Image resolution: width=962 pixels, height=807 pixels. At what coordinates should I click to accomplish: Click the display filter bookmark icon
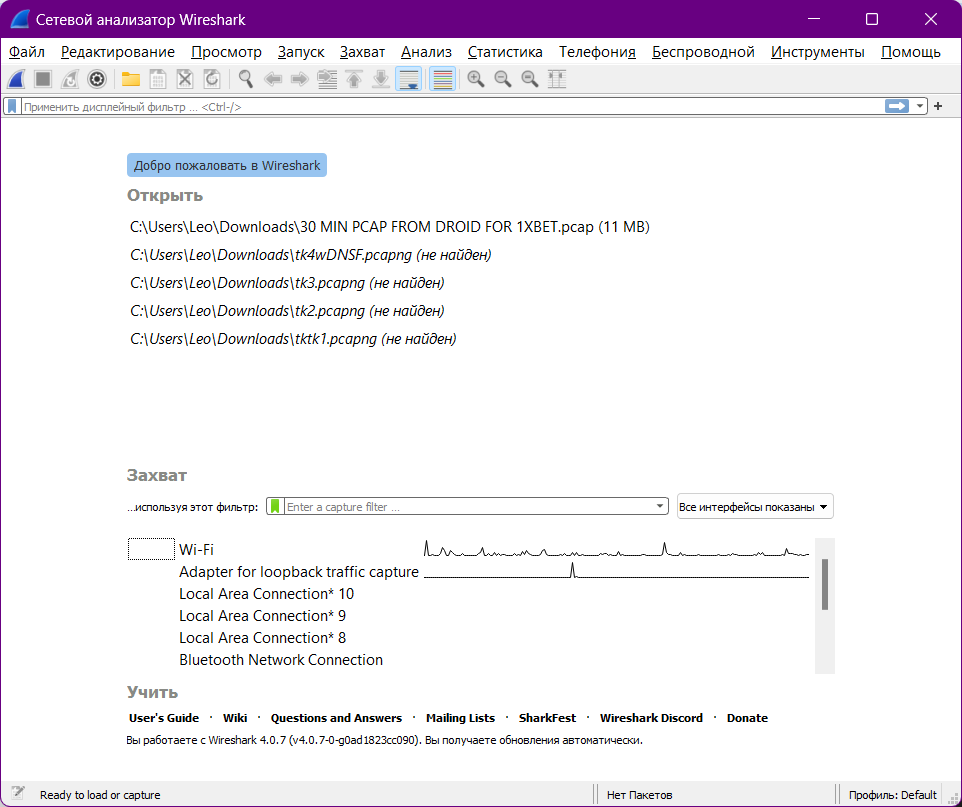(12, 106)
